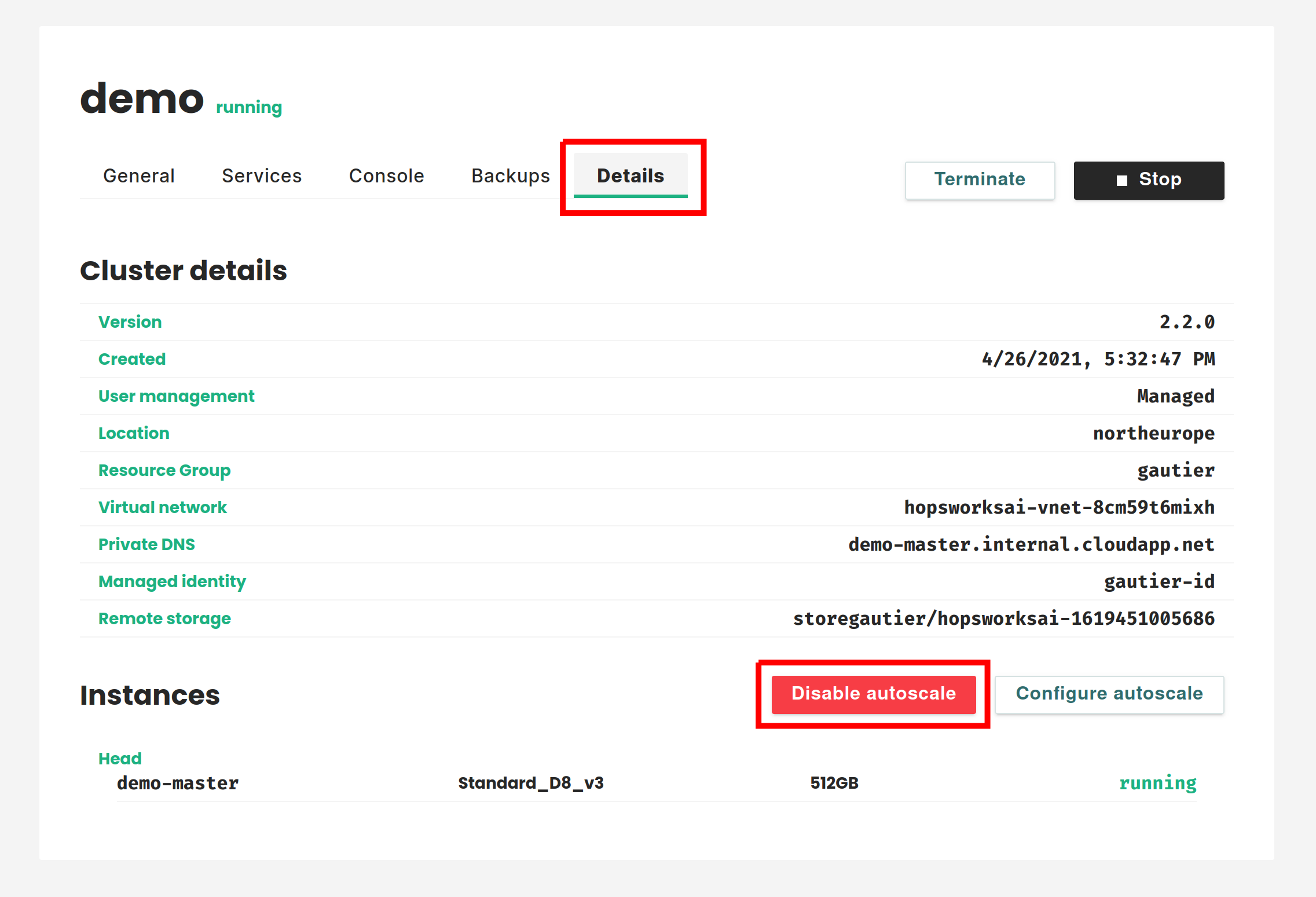Select the Details tab
Image resolution: width=1316 pixels, height=897 pixels.
[x=630, y=175]
